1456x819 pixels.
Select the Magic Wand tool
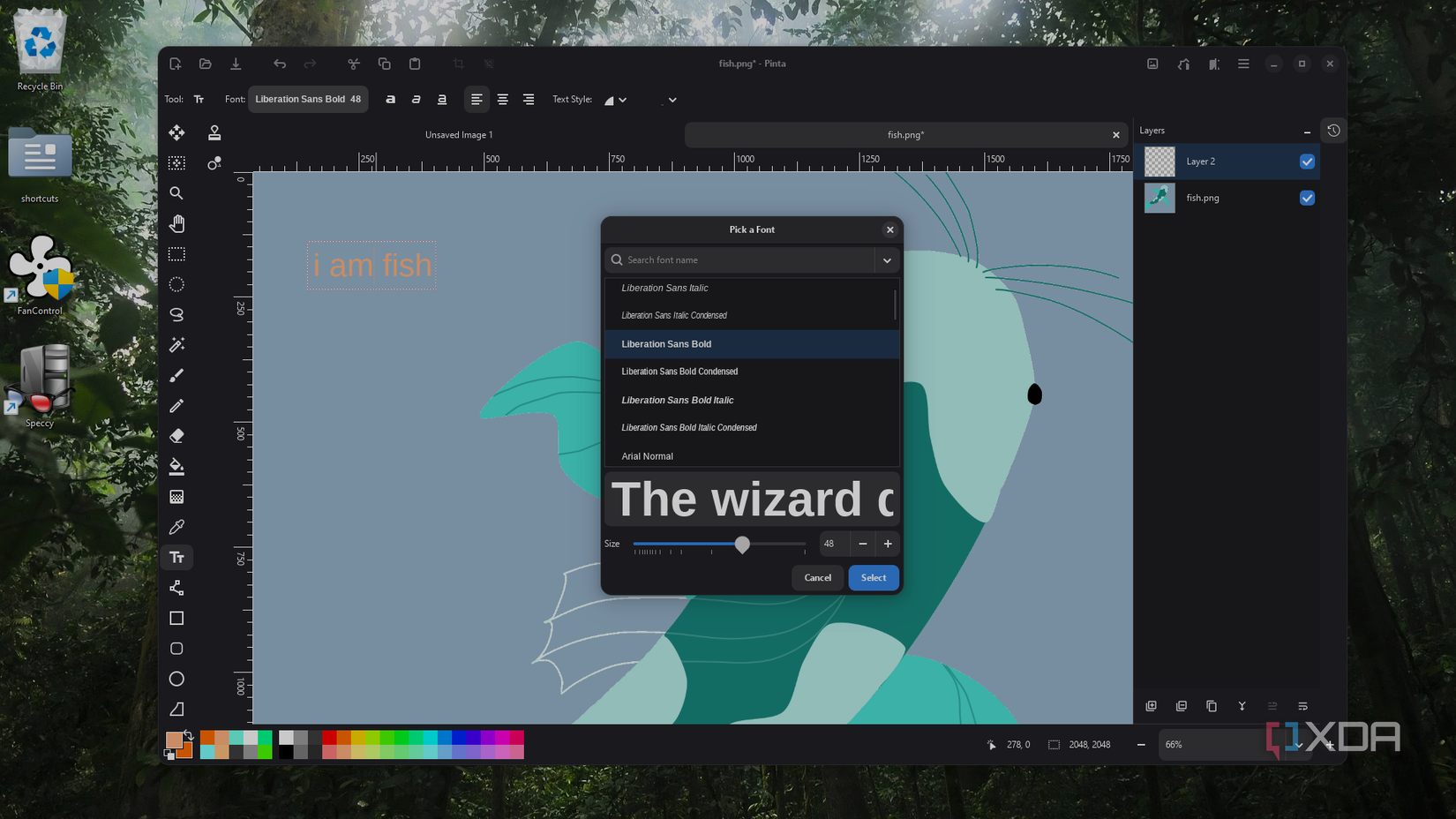click(x=176, y=345)
